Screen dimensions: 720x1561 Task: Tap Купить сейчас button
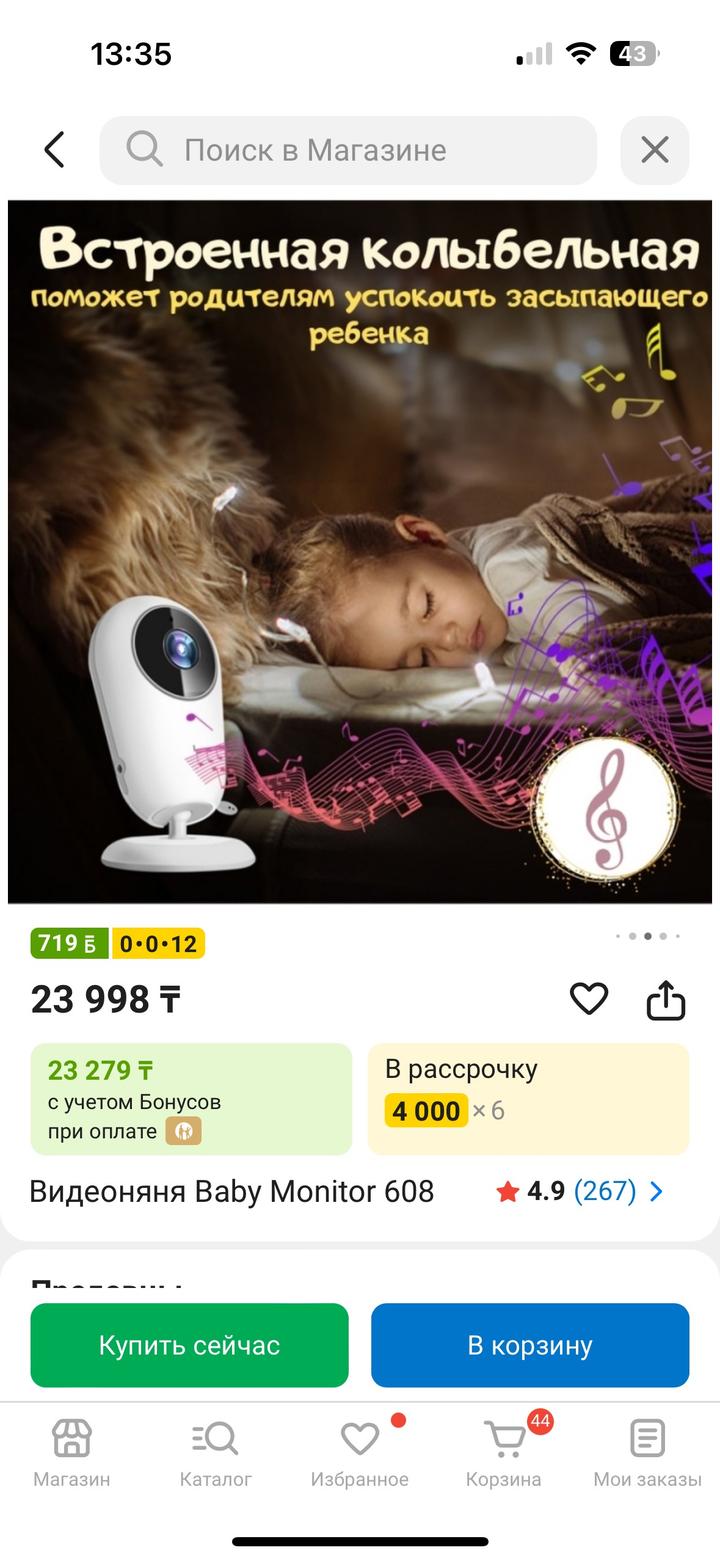click(x=190, y=1345)
